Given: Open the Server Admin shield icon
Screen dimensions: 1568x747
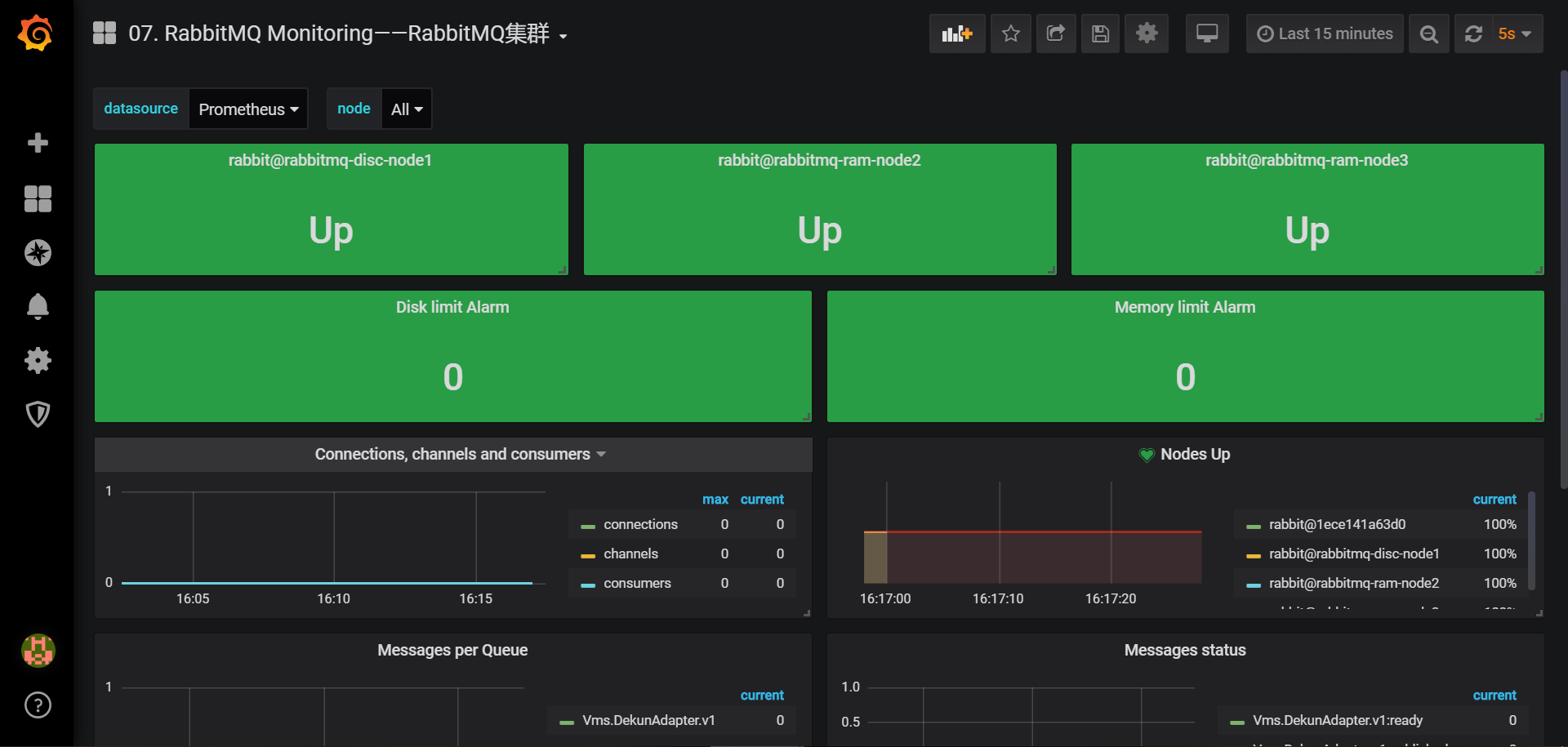Looking at the screenshot, I should (38, 414).
